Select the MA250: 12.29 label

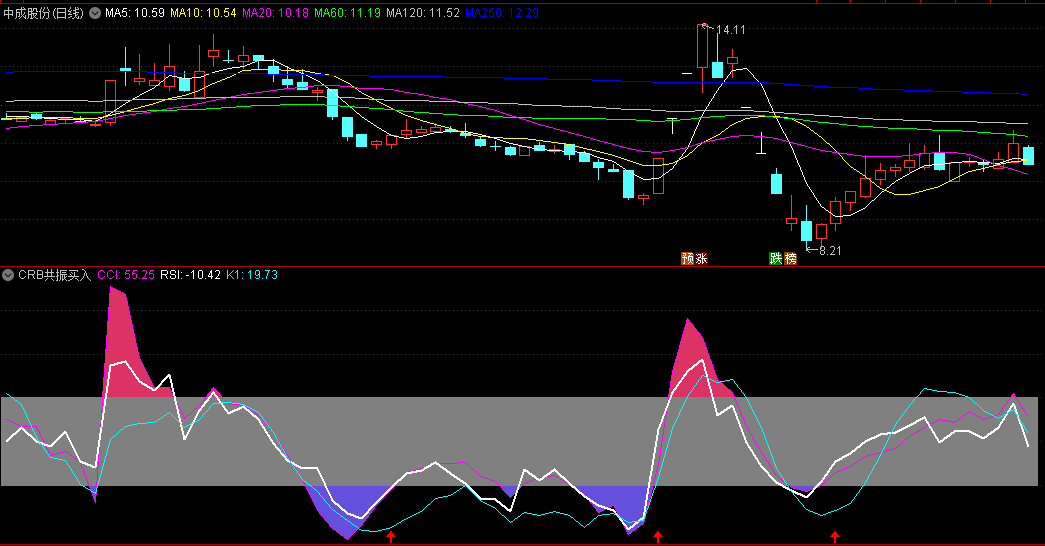coord(502,13)
